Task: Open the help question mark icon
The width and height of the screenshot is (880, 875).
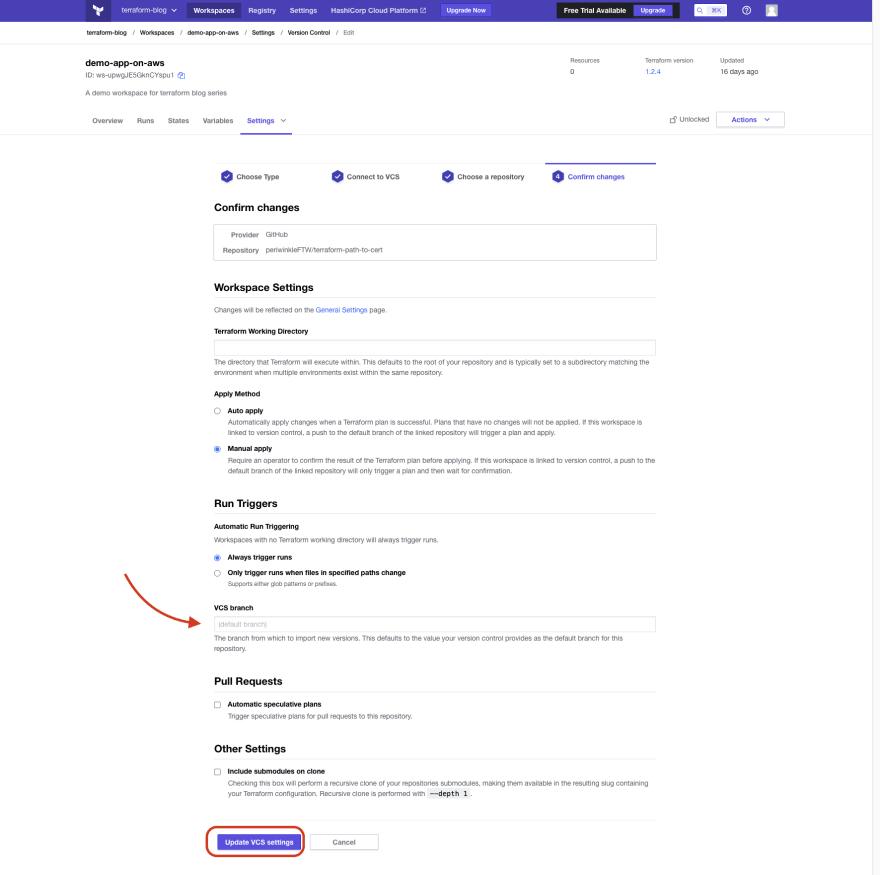Action: coord(746,10)
